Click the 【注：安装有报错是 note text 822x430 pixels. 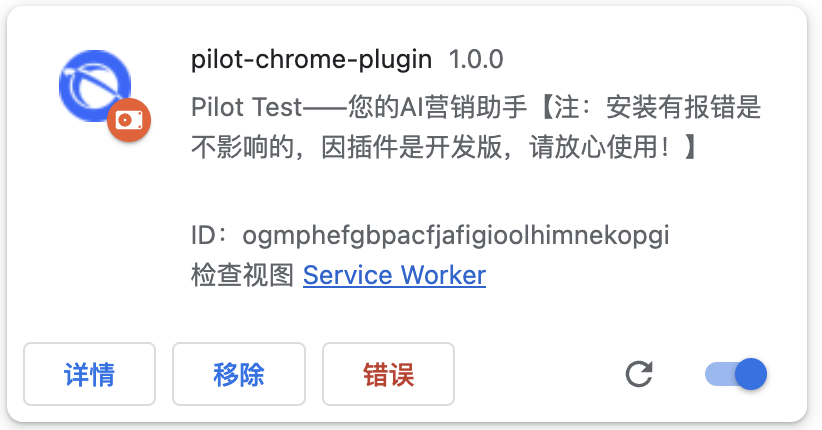[650, 108]
